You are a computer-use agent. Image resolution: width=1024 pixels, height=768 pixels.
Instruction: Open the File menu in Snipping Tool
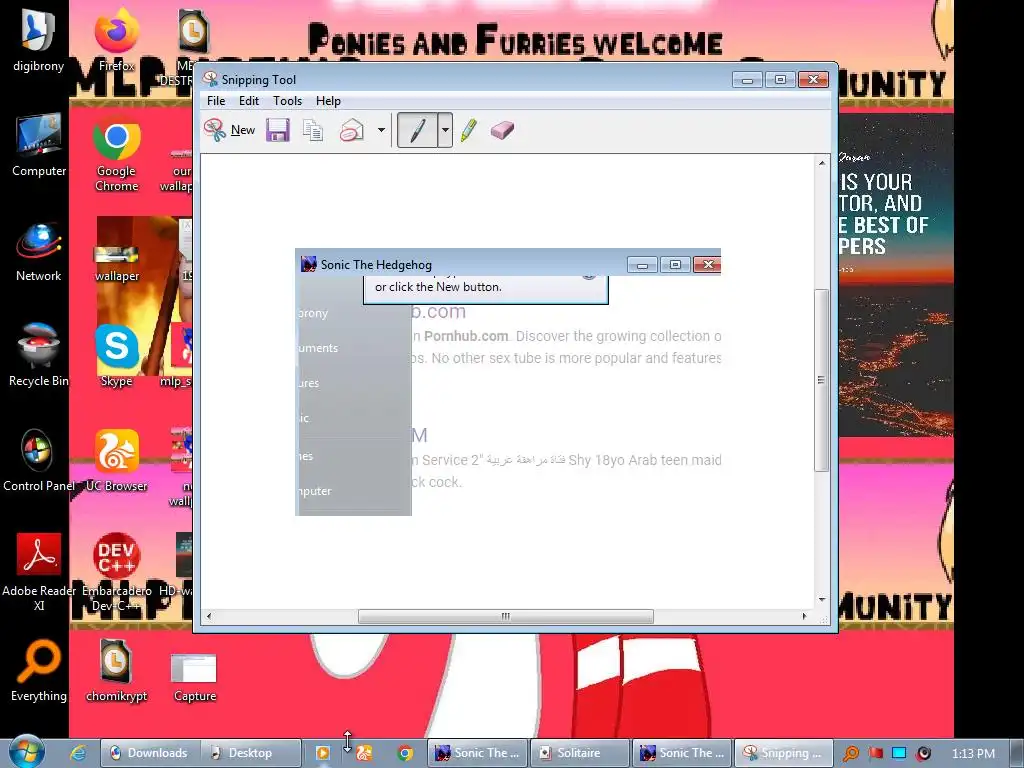(216, 101)
